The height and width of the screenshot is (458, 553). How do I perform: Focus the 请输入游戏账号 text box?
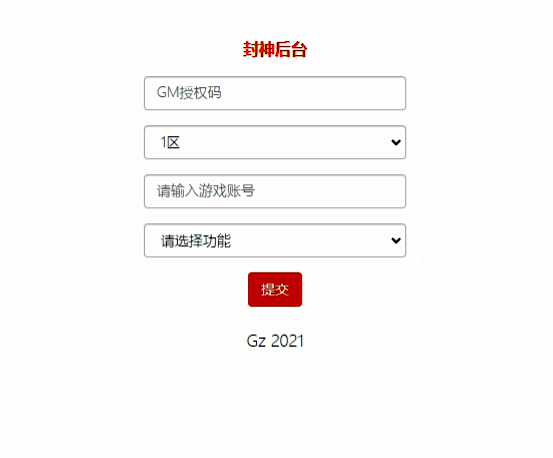tap(275, 191)
